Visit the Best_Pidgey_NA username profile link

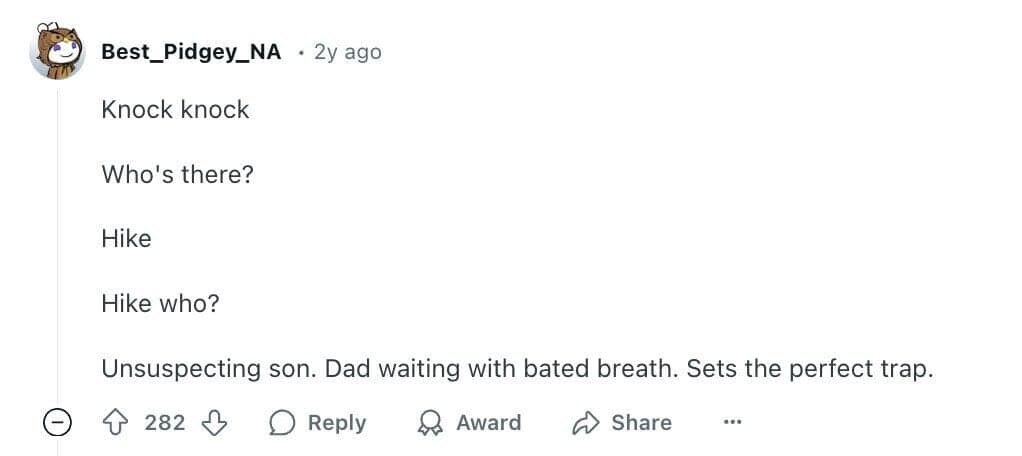[191, 52]
